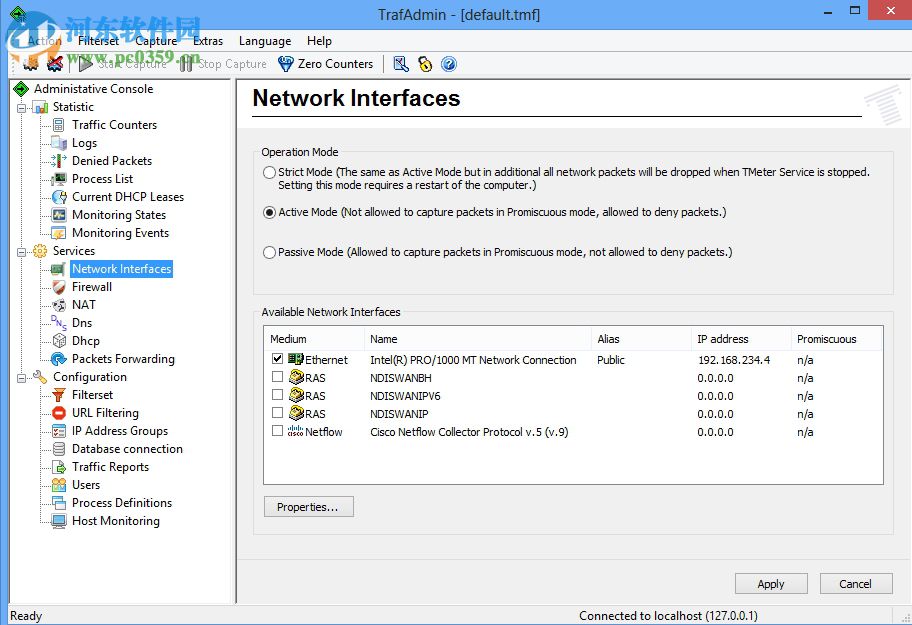The image size is (912, 625).
Task: Open the Action menu
Action: click(x=45, y=41)
